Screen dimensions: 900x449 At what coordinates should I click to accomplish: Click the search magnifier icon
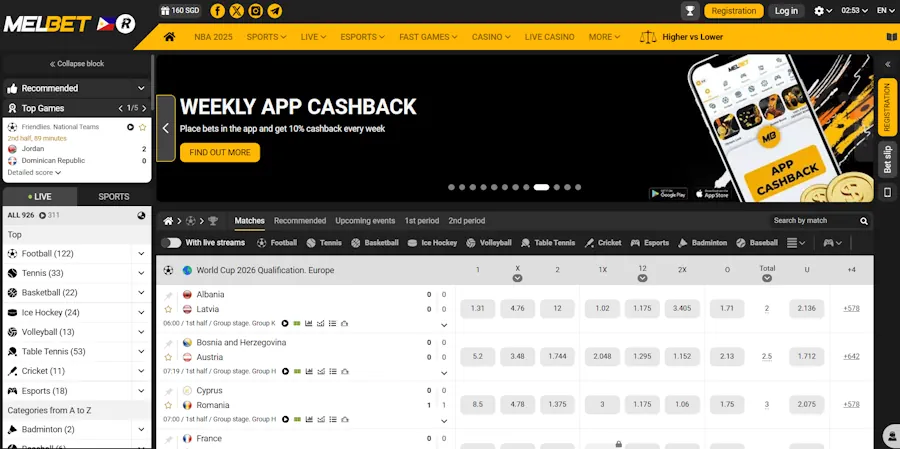click(864, 221)
